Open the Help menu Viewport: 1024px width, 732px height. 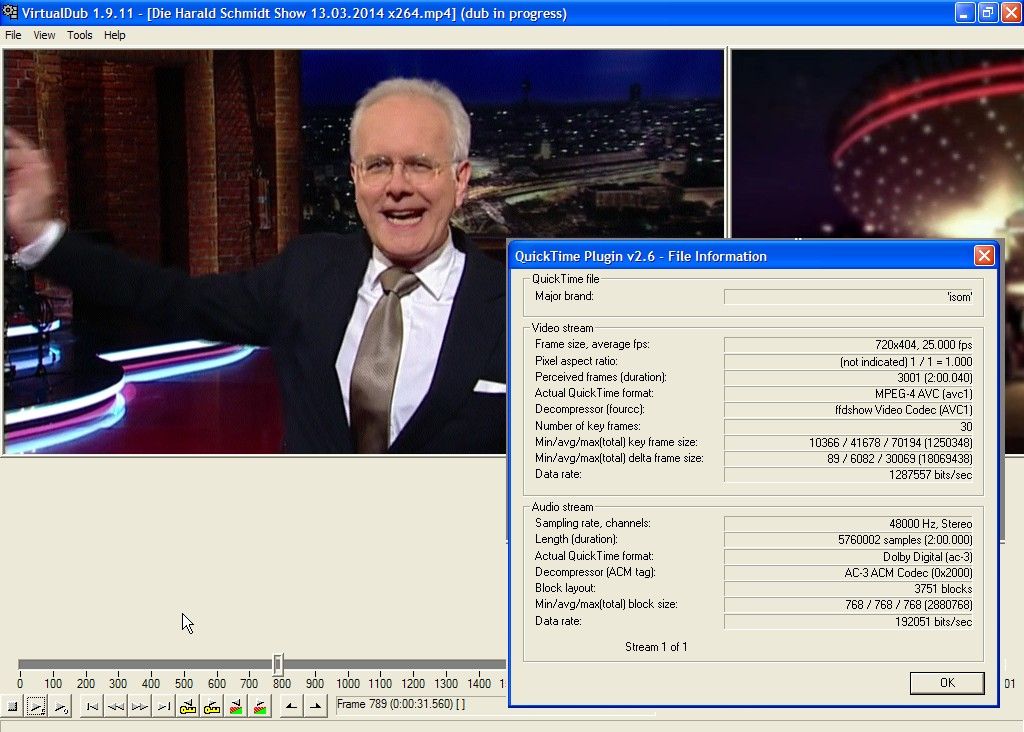click(x=115, y=35)
